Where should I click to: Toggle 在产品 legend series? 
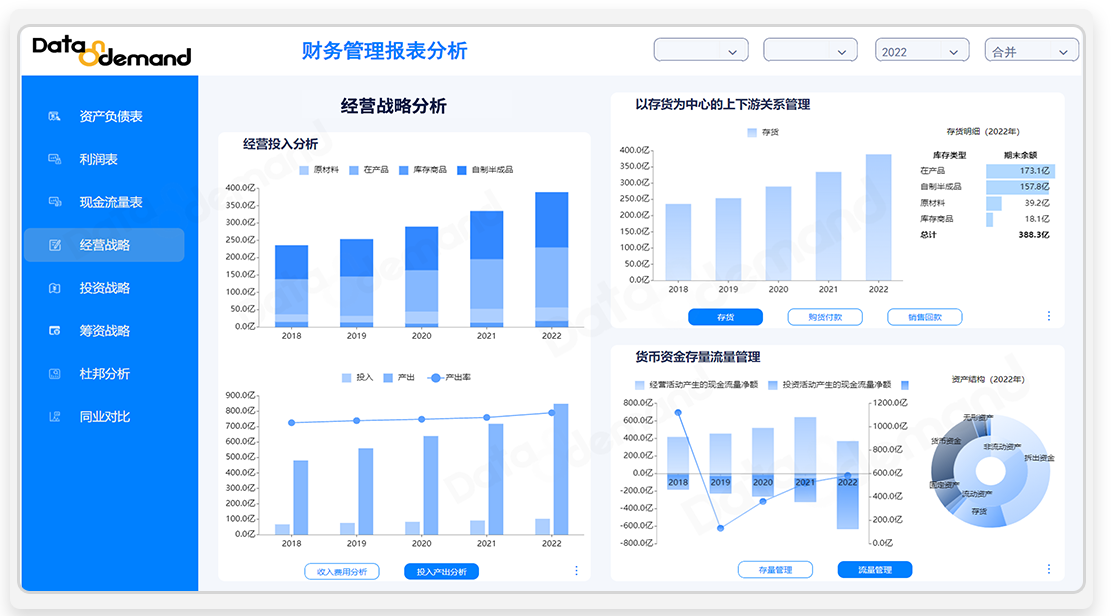[369, 170]
